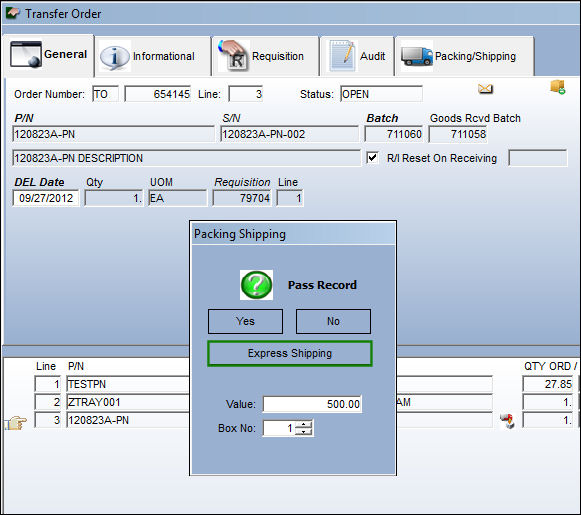
Task: Click the Express Shipping button
Action: point(290,353)
